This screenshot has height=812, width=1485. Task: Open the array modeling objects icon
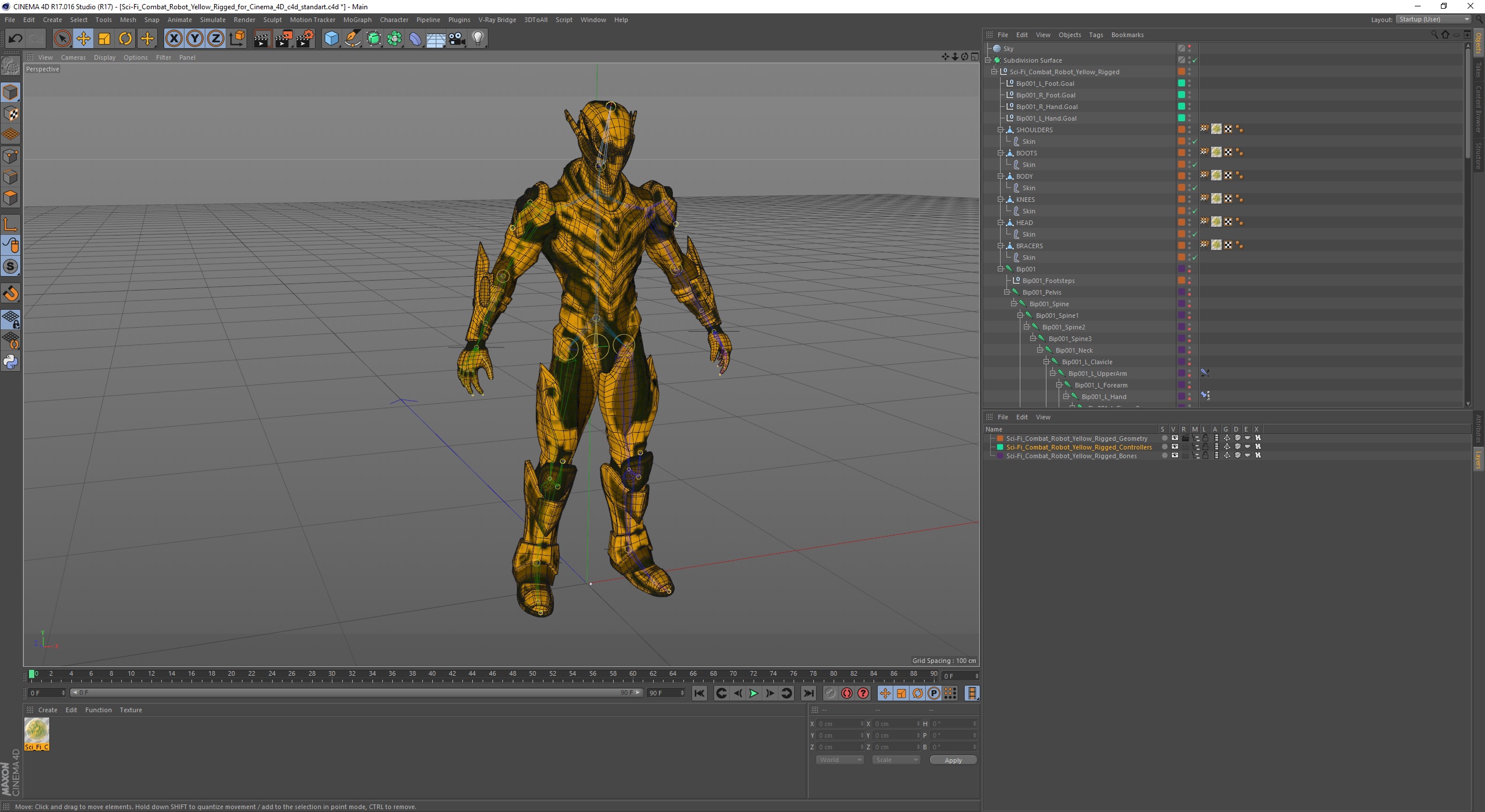pos(395,39)
